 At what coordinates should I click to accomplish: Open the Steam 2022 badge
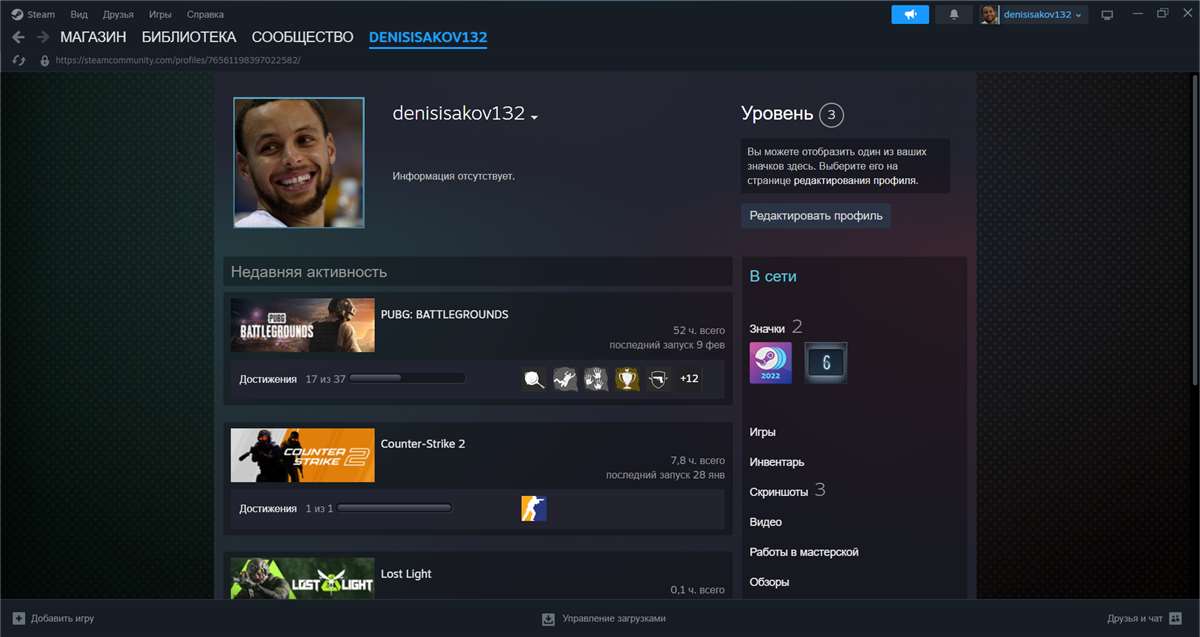[771, 363]
